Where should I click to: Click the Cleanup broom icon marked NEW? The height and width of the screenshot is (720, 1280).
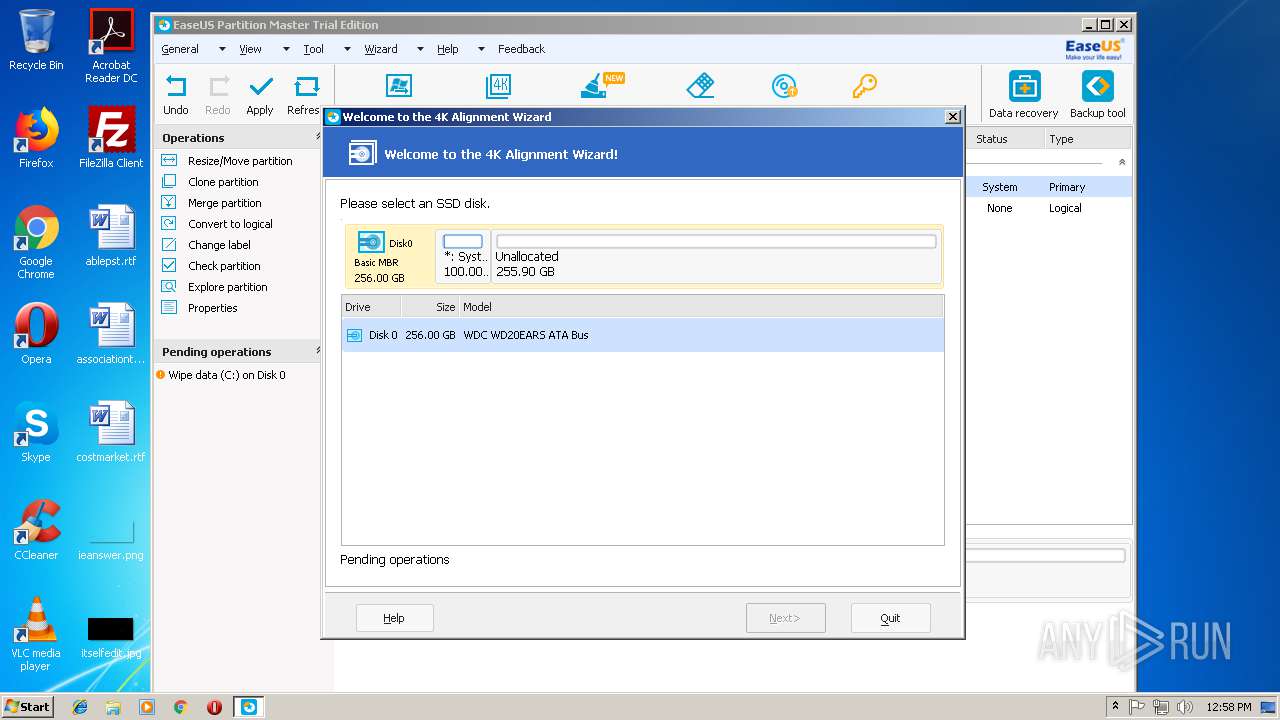(x=602, y=86)
